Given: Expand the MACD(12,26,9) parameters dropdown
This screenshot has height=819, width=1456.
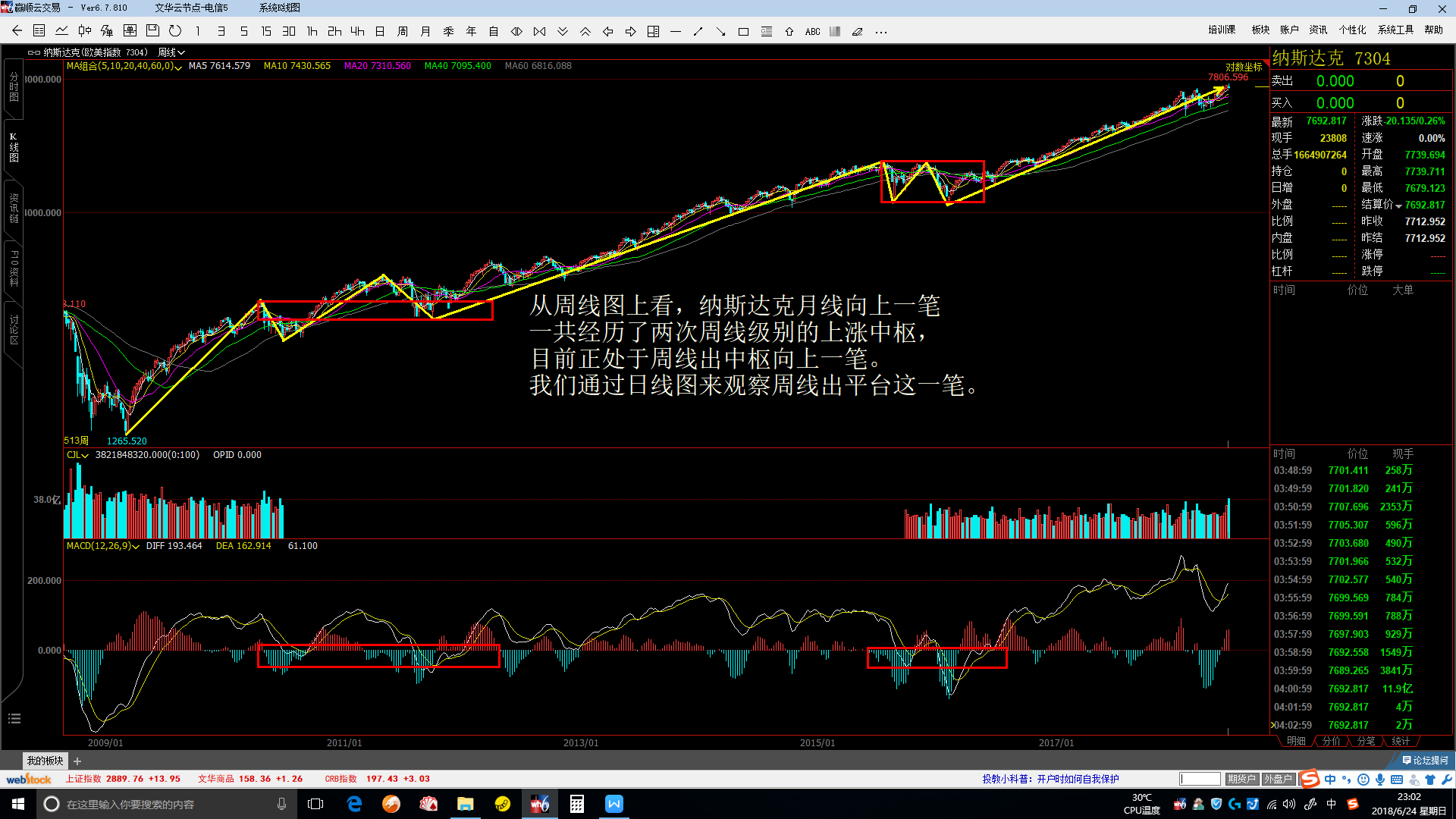Looking at the screenshot, I should coord(103,546).
